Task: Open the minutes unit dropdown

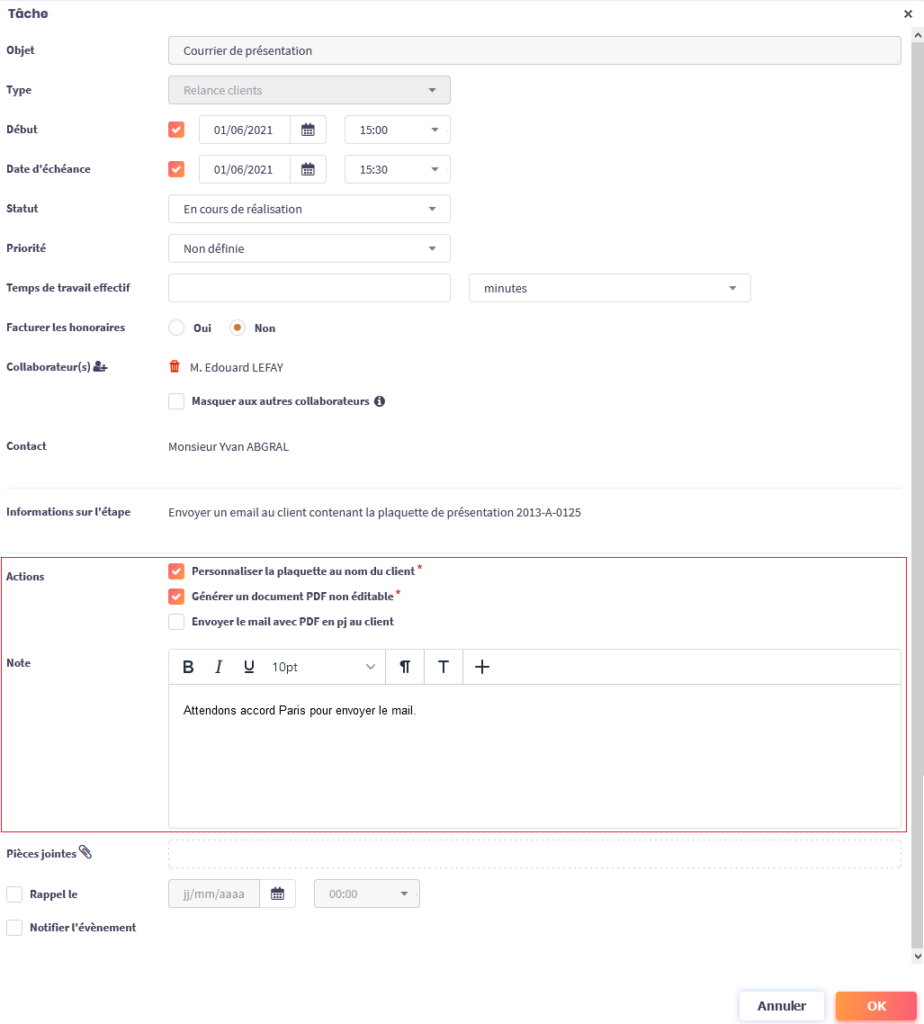Action: pyautogui.click(x=609, y=288)
